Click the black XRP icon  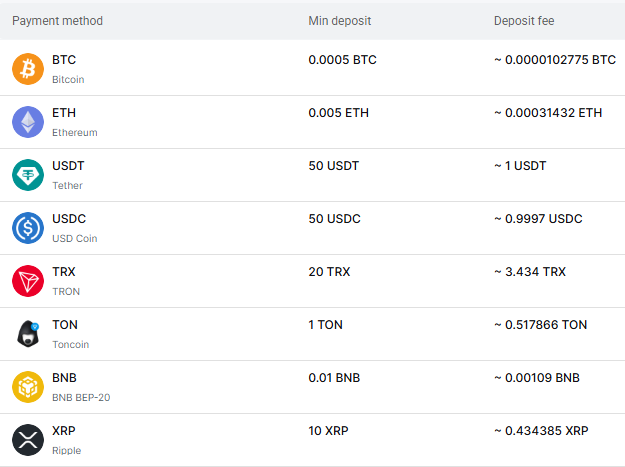tap(28, 440)
